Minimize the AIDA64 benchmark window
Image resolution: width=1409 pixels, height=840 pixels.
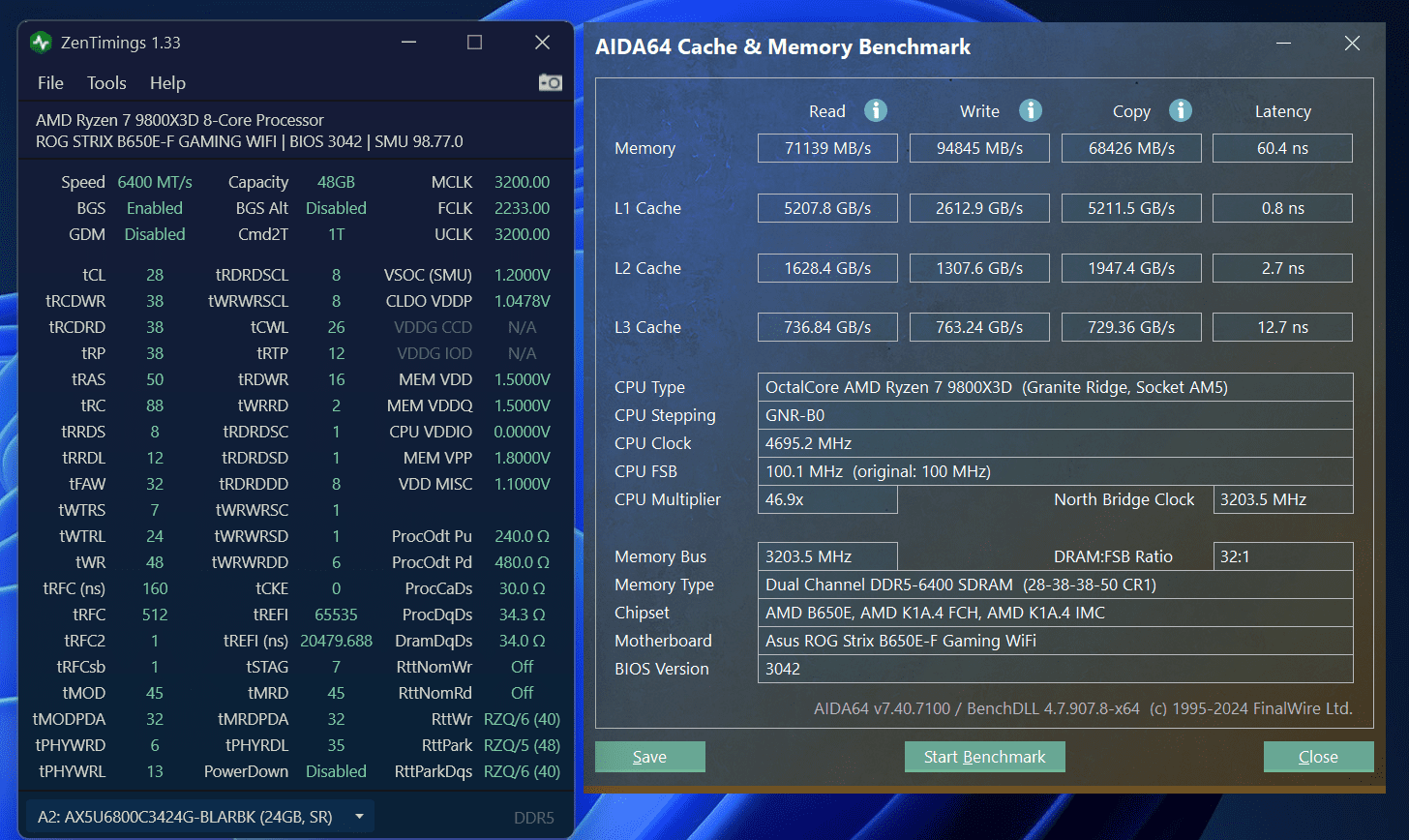point(1284,44)
